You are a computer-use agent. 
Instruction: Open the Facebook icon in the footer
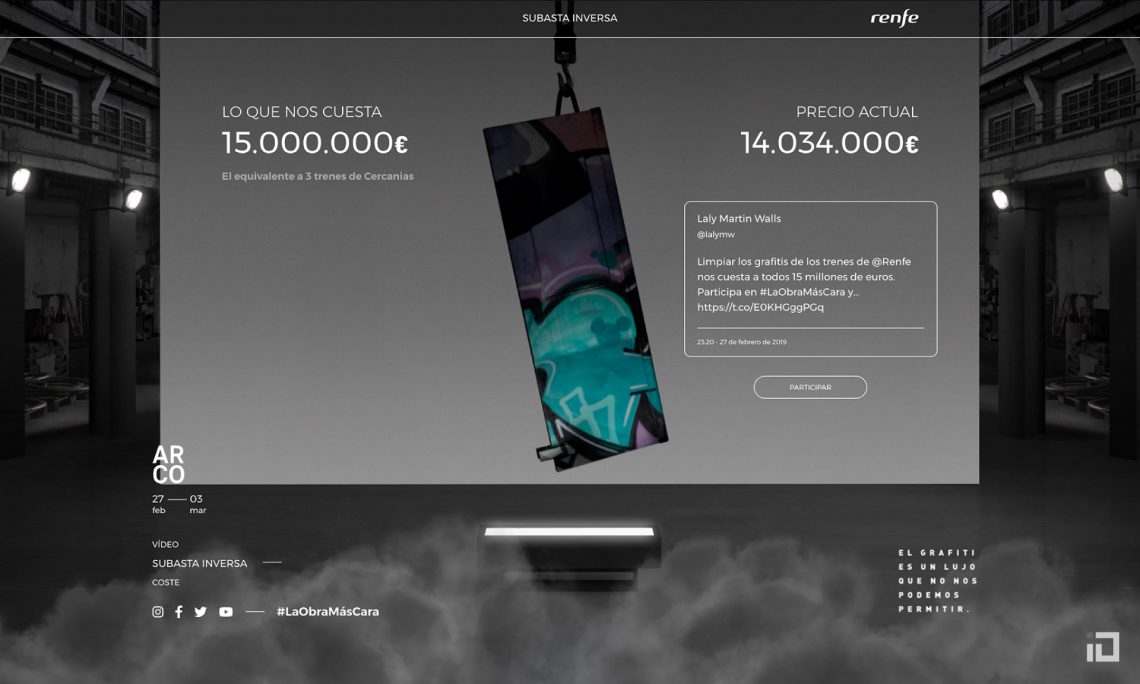pyautogui.click(x=179, y=612)
